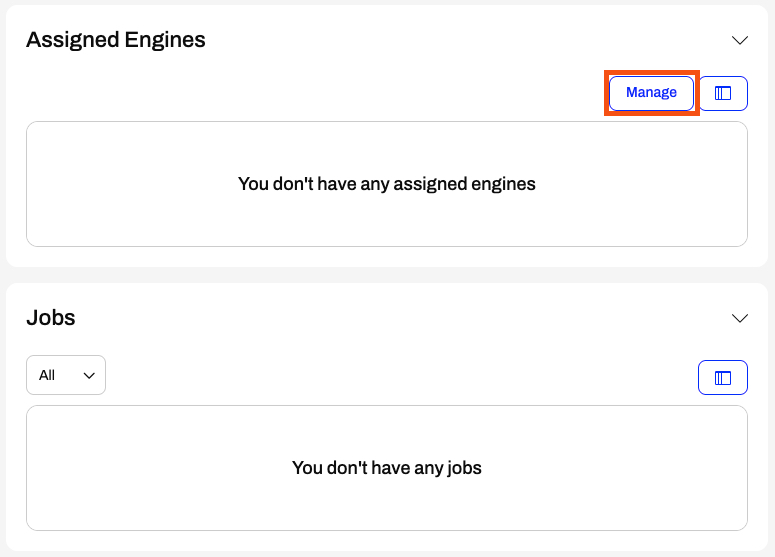Viewport: 775px width, 557px height.
Task: Open the All jobs filter dropdown
Action: (66, 375)
